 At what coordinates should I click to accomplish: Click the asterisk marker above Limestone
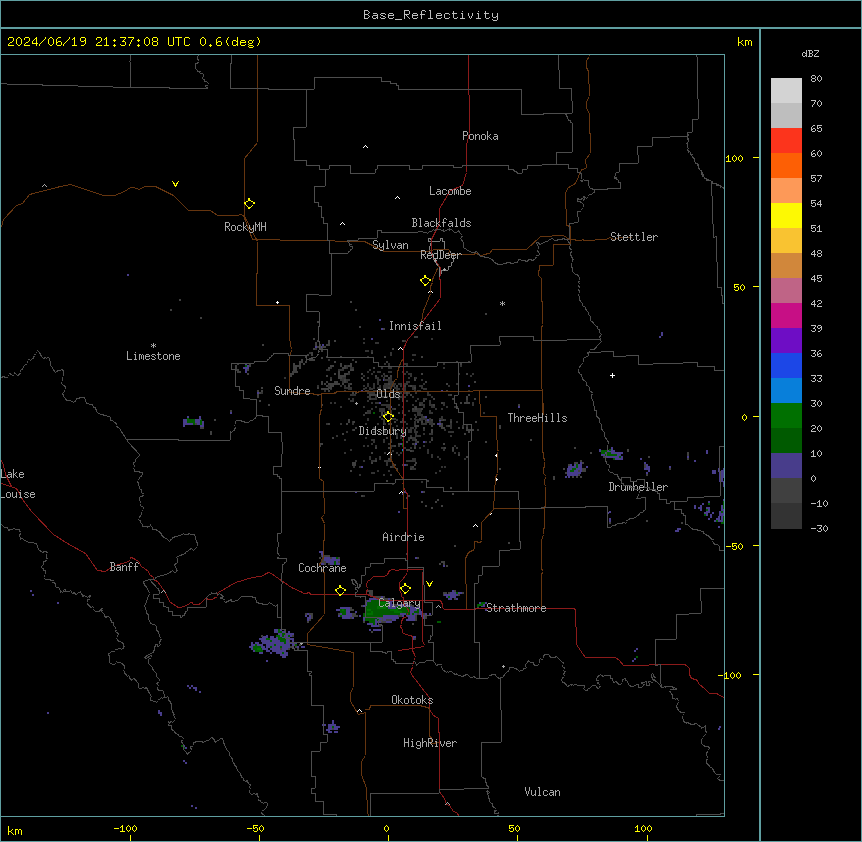153,346
